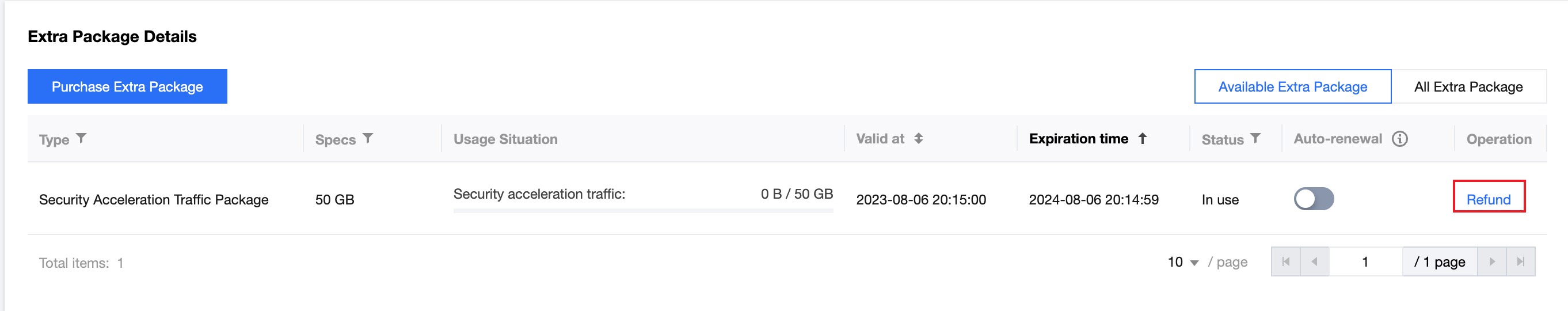Enable the Auto-renewal toggle switch

(1314, 199)
